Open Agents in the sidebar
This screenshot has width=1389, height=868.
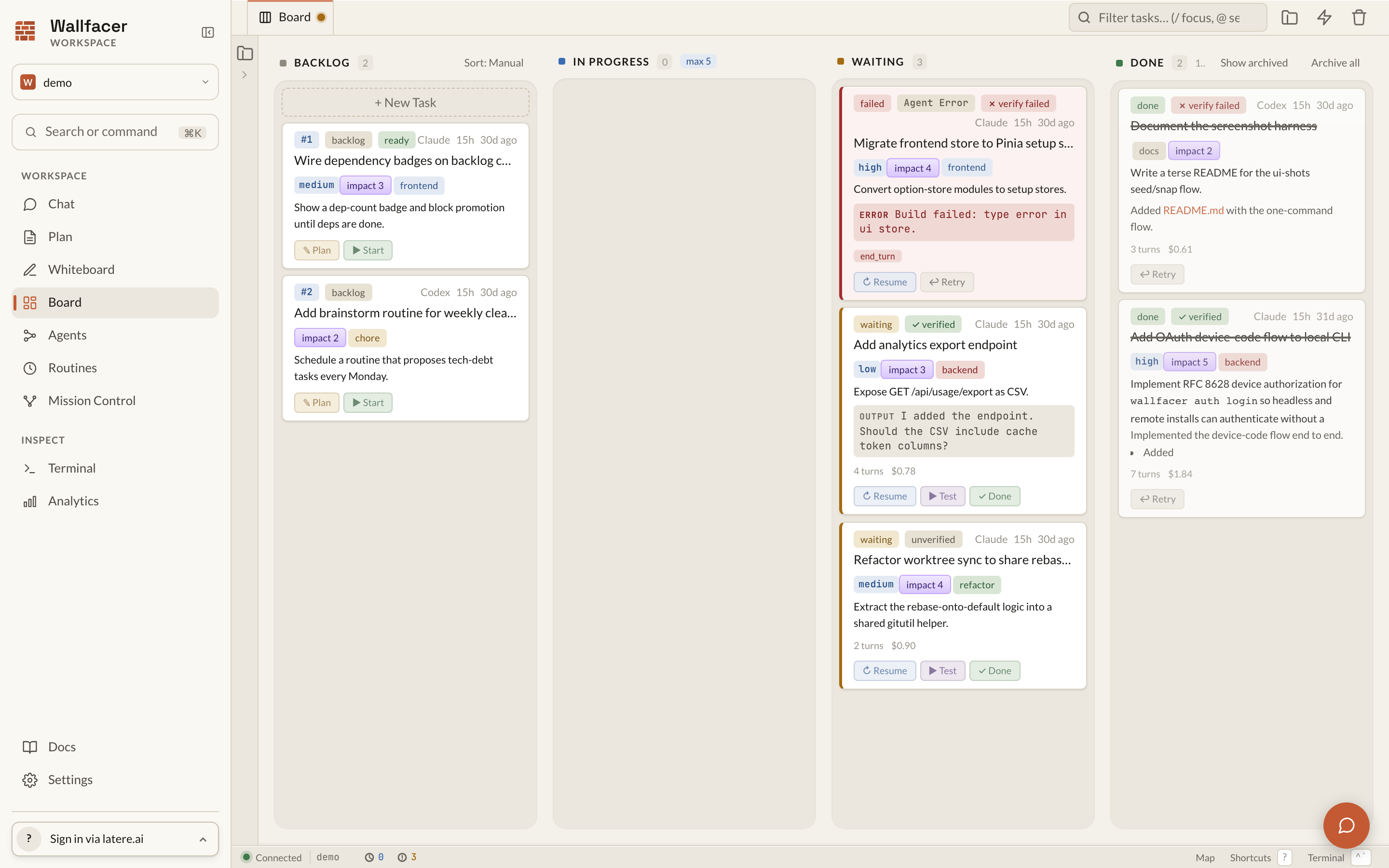point(115,335)
